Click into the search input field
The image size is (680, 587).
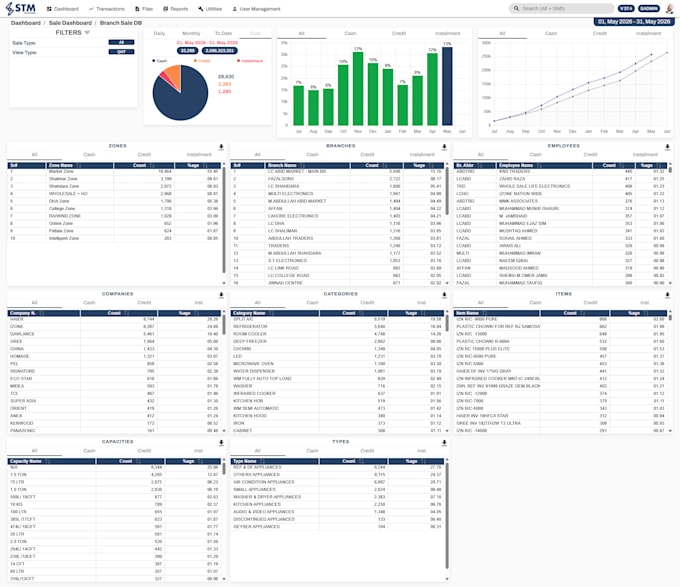click(566, 8)
